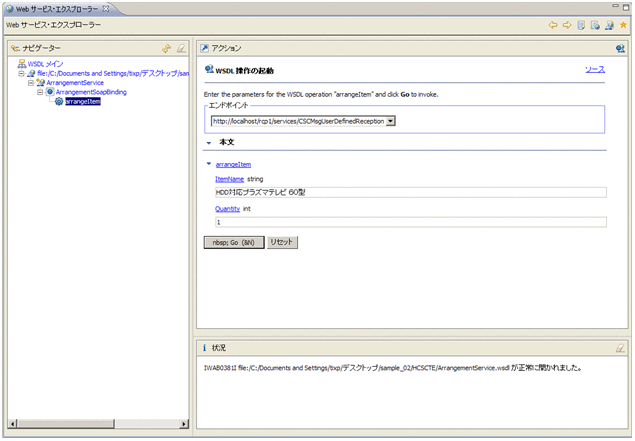
Task: Open the ソース link
Action: [x=594, y=70]
